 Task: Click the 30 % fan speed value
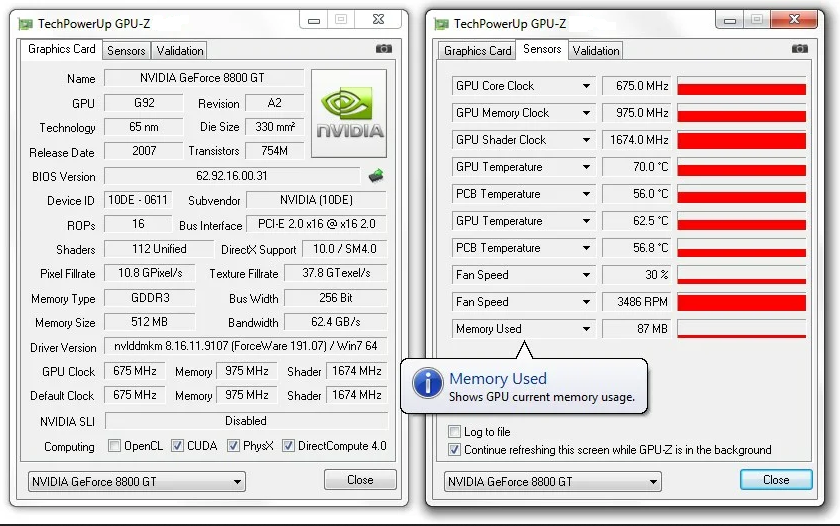(637, 275)
